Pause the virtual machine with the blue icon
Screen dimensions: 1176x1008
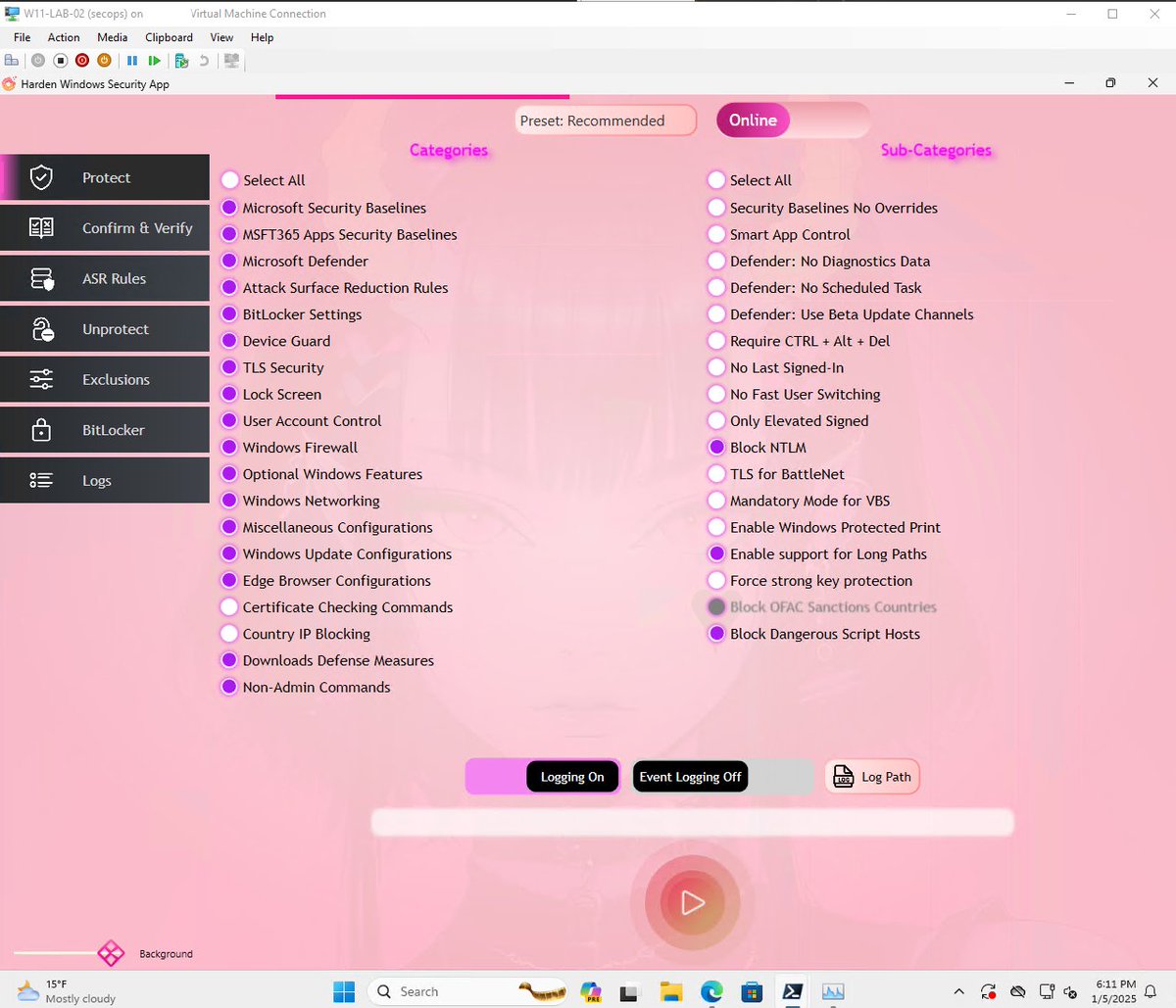[132, 61]
